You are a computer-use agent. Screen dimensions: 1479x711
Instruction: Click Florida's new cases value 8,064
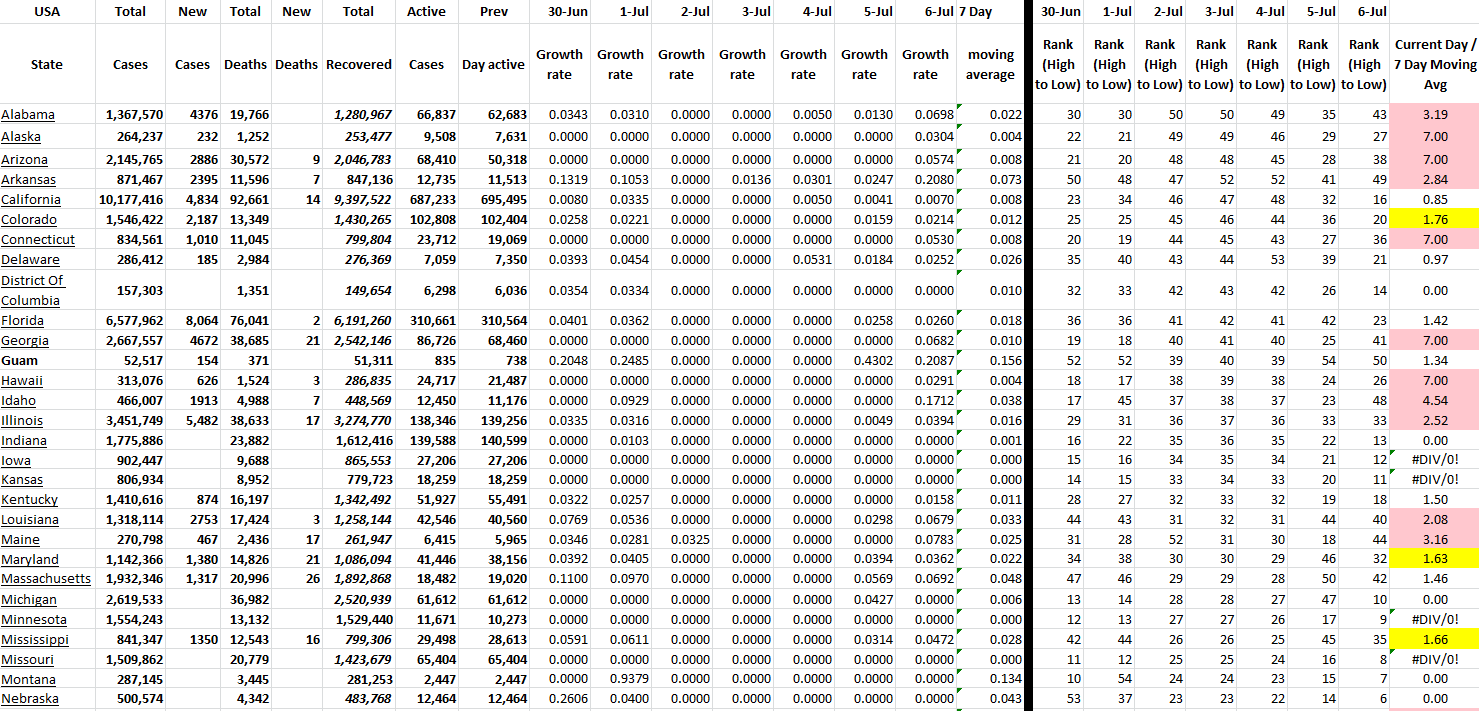pyautogui.click(x=192, y=321)
